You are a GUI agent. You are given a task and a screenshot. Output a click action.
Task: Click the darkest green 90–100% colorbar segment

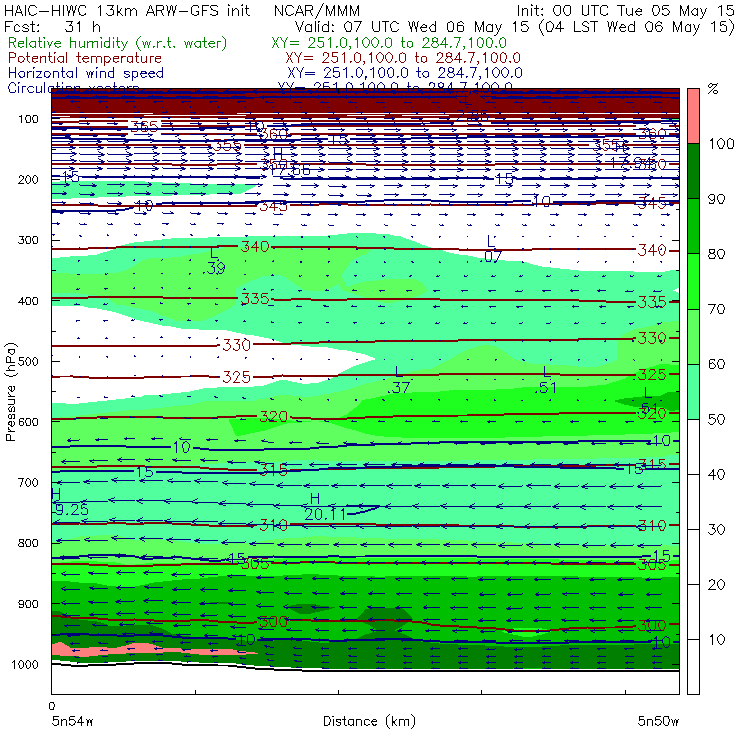(x=693, y=171)
